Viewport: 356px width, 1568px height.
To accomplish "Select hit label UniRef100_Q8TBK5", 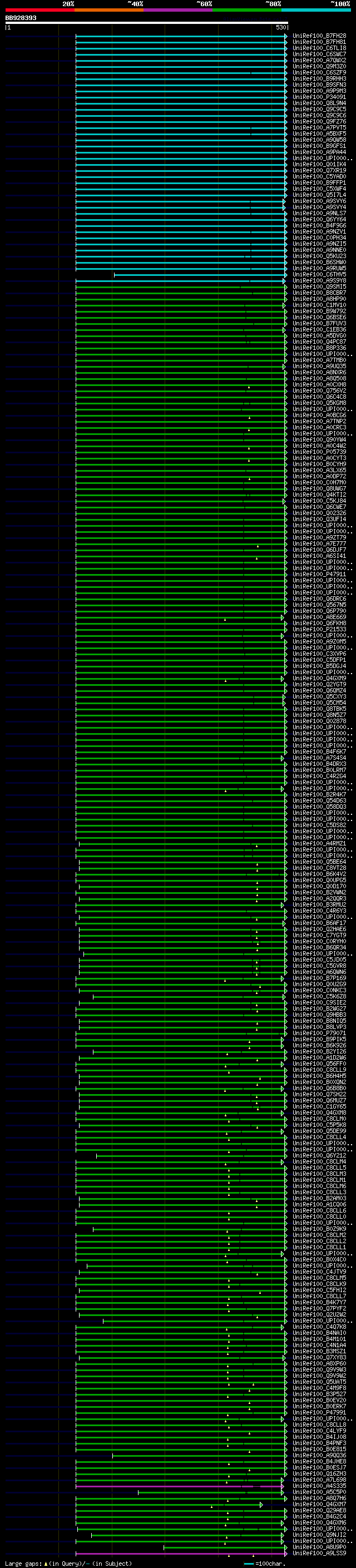I will (319, 709).
